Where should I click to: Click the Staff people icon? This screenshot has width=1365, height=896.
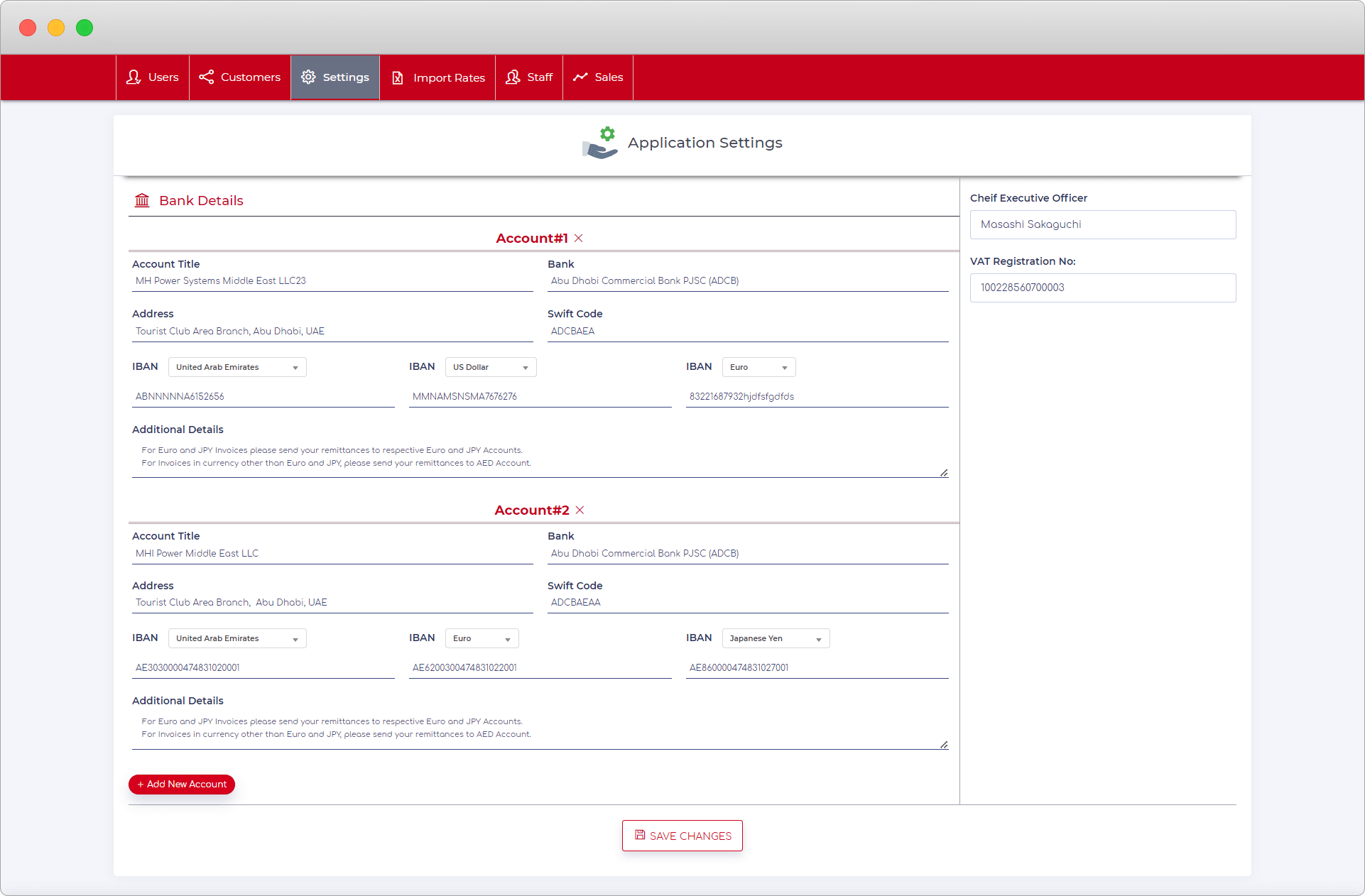(513, 77)
